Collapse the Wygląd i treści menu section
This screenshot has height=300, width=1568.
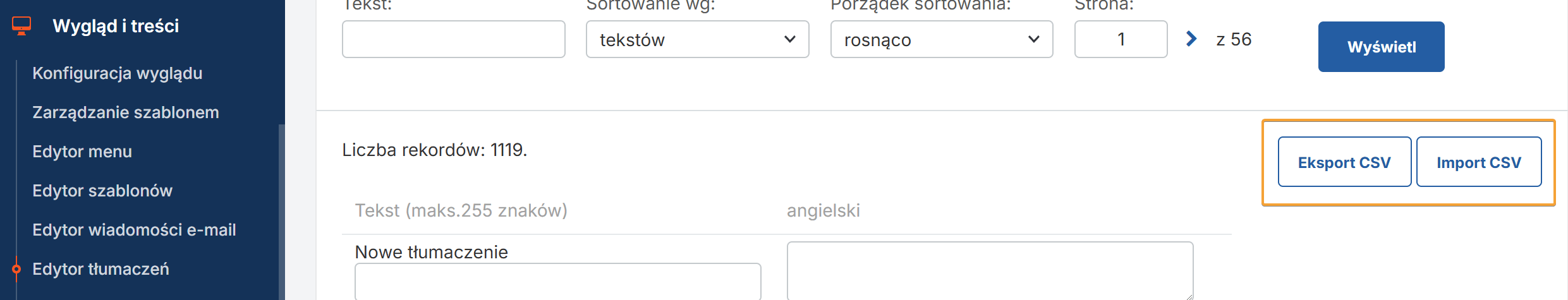click(x=116, y=26)
